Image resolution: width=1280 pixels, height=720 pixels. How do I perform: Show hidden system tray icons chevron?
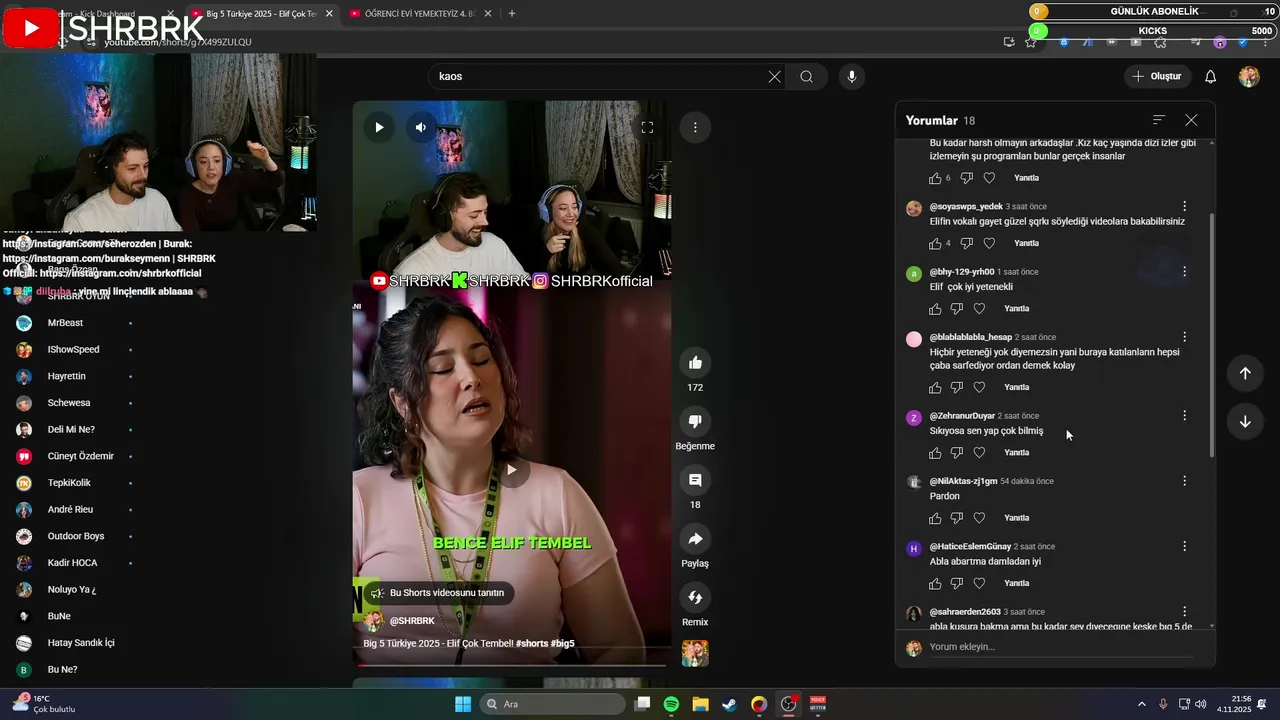click(x=1142, y=704)
